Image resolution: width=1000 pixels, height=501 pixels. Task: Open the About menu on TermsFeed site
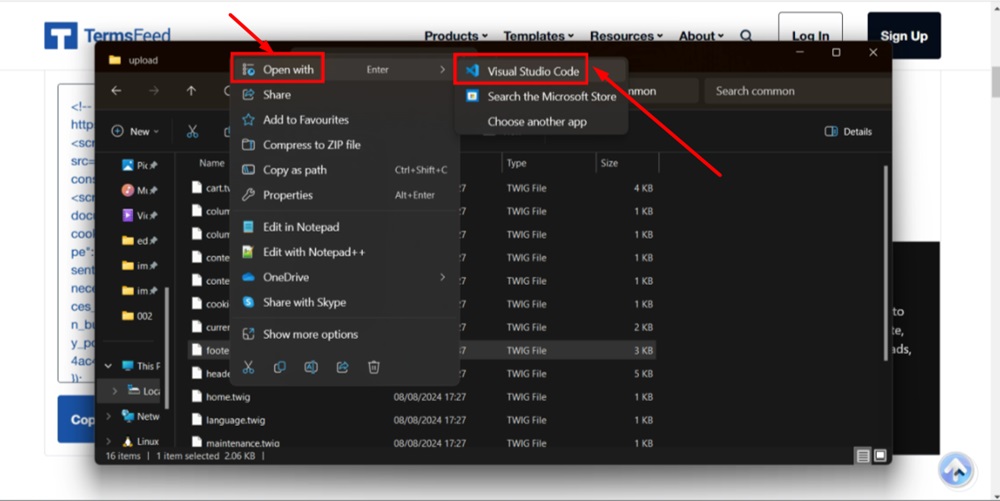[x=701, y=36]
